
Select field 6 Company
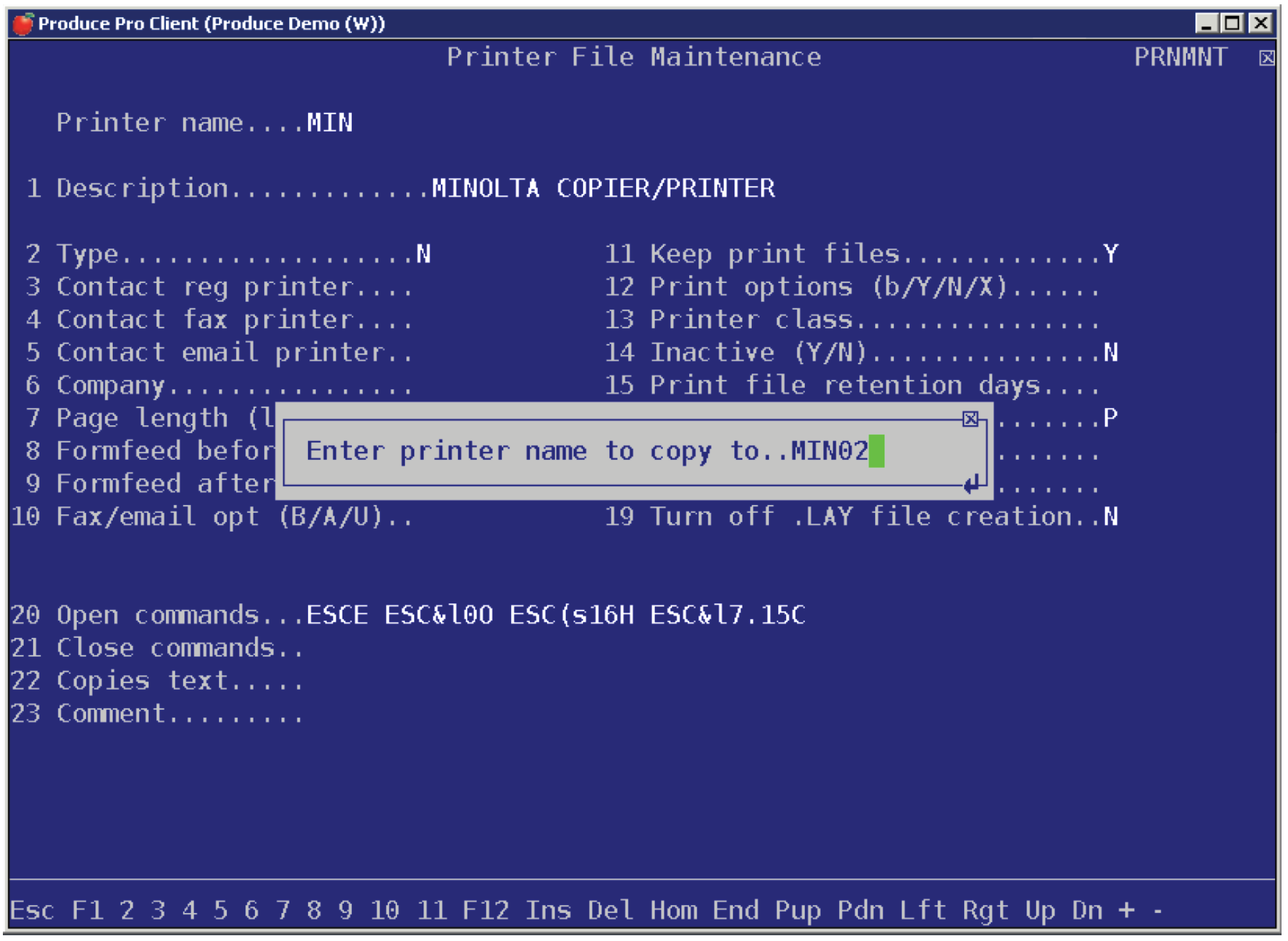[x=219, y=386]
